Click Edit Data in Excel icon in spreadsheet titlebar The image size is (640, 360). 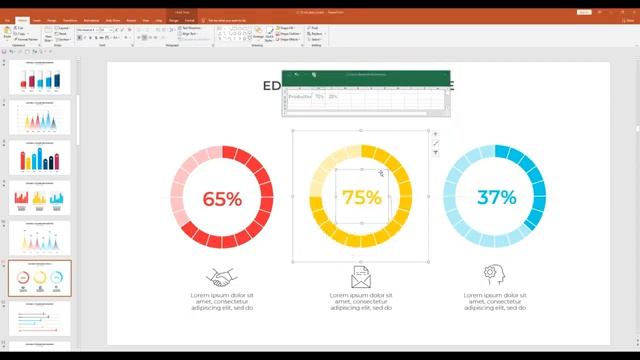click(x=314, y=75)
